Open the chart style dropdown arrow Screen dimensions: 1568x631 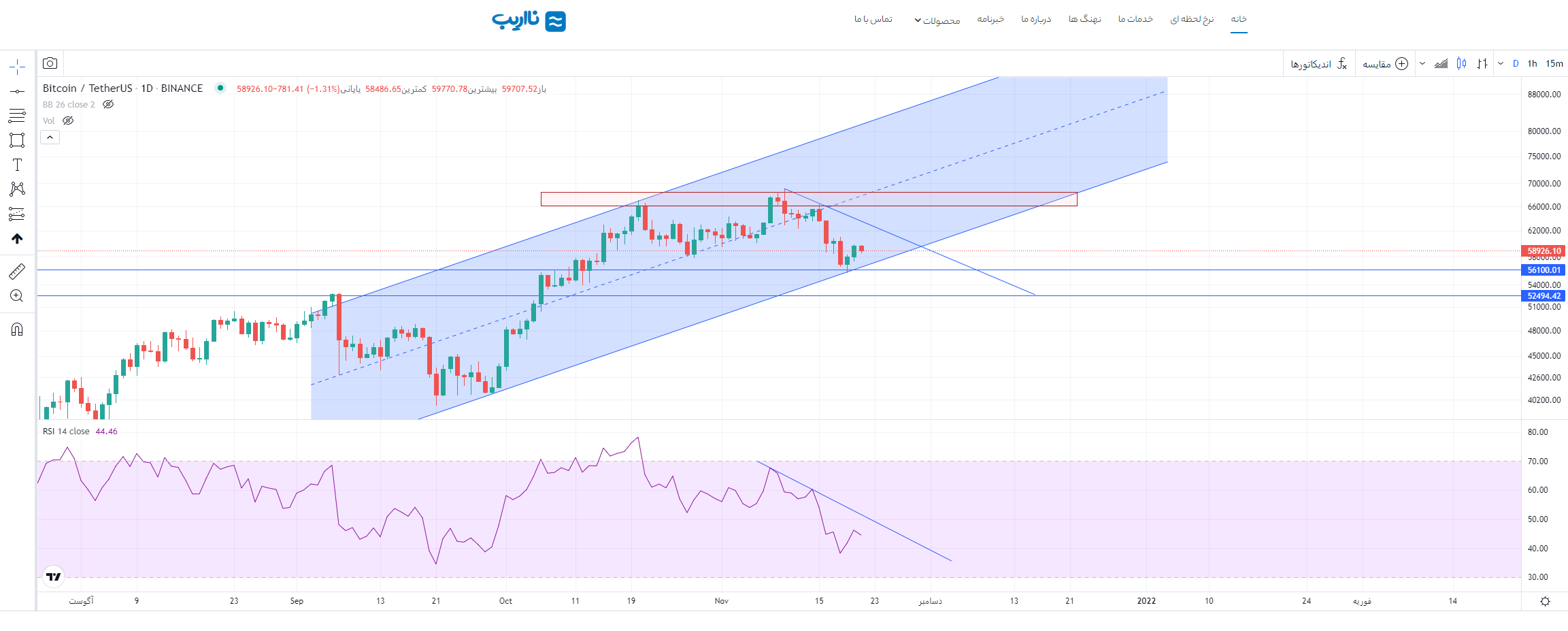pyautogui.click(x=1422, y=63)
